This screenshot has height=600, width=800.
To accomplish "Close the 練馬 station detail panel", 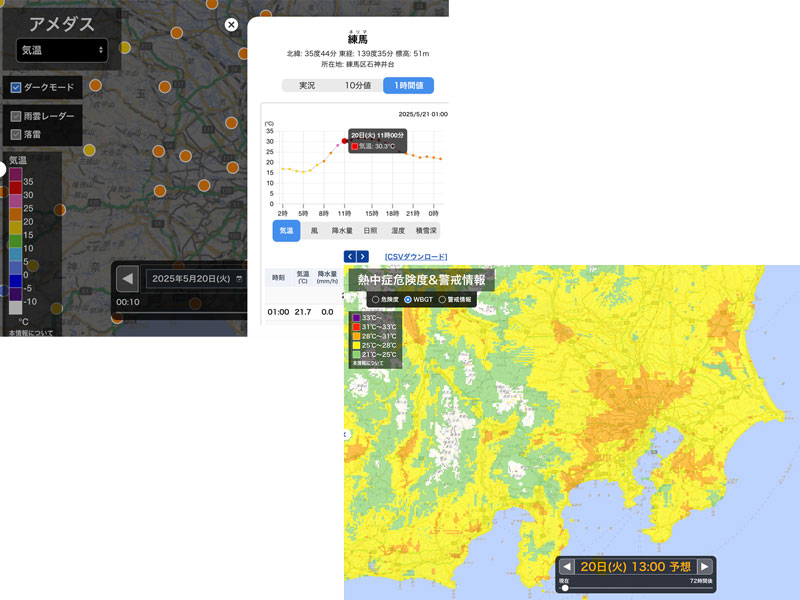I will [232, 25].
